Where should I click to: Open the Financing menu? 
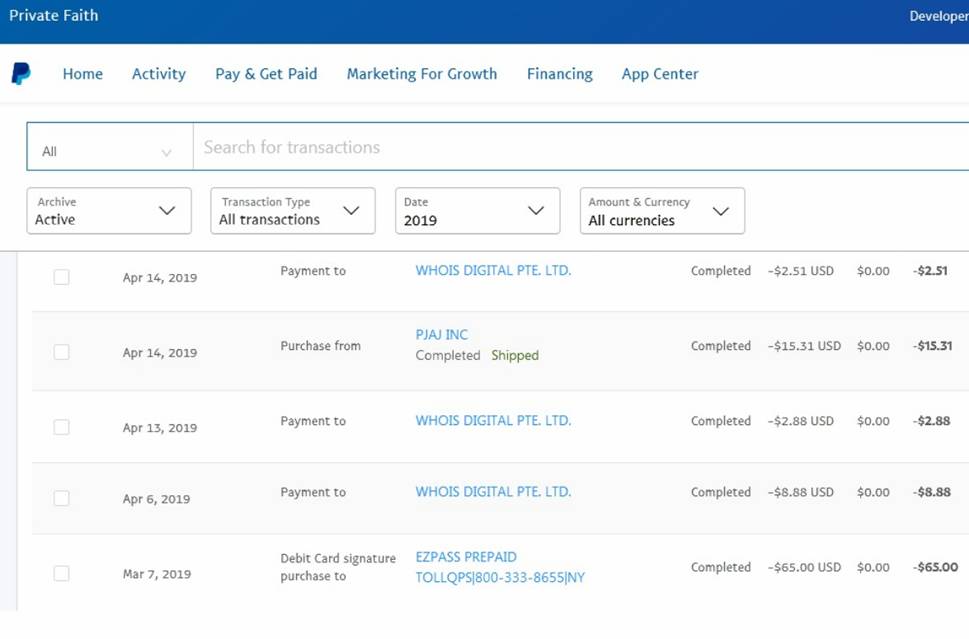[x=560, y=74]
